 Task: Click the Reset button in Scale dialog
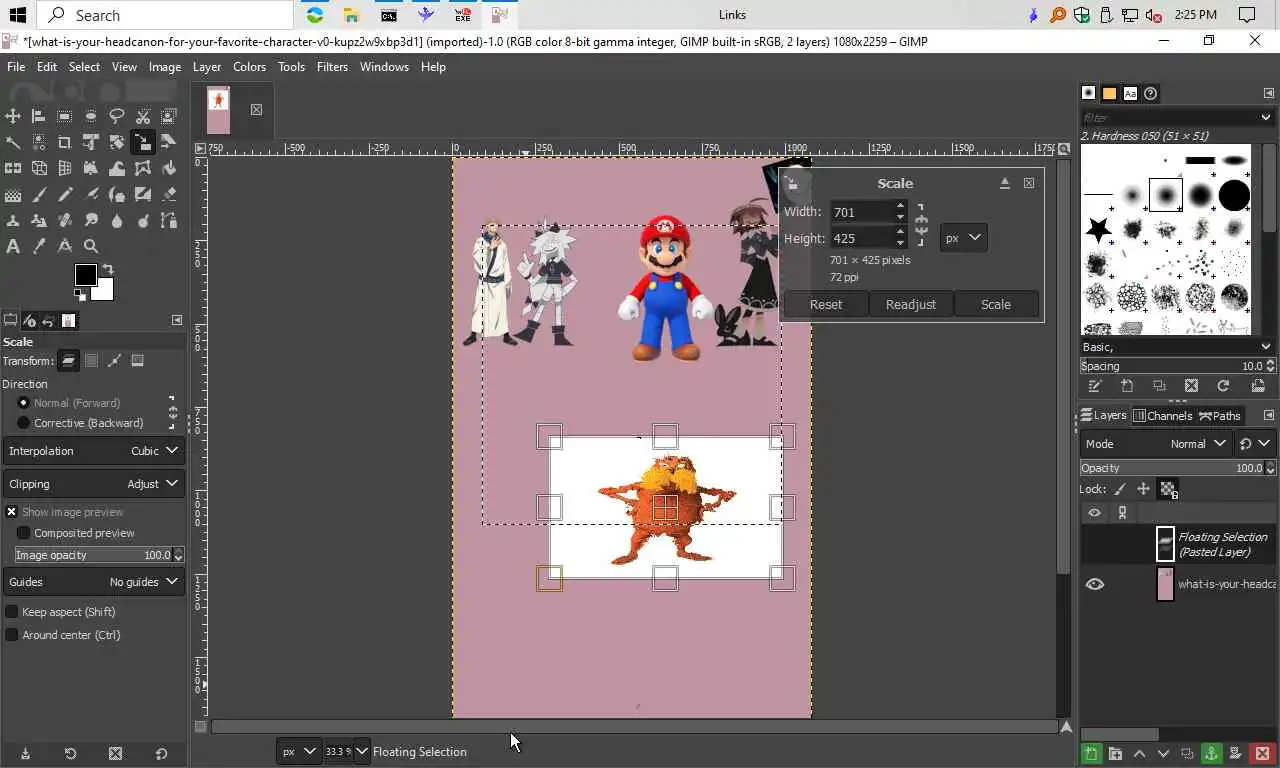pos(826,304)
